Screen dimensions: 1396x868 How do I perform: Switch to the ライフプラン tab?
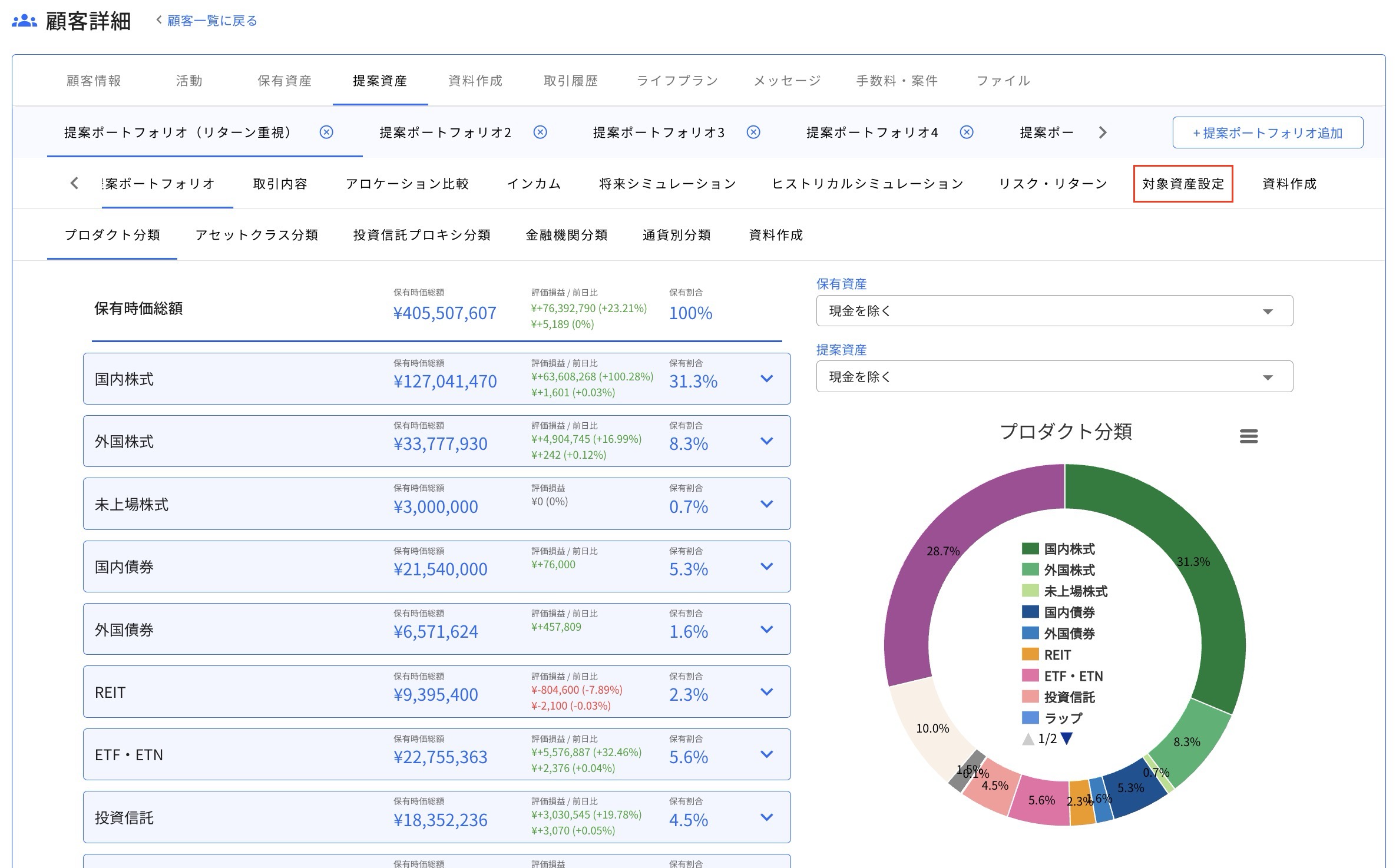click(677, 81)
